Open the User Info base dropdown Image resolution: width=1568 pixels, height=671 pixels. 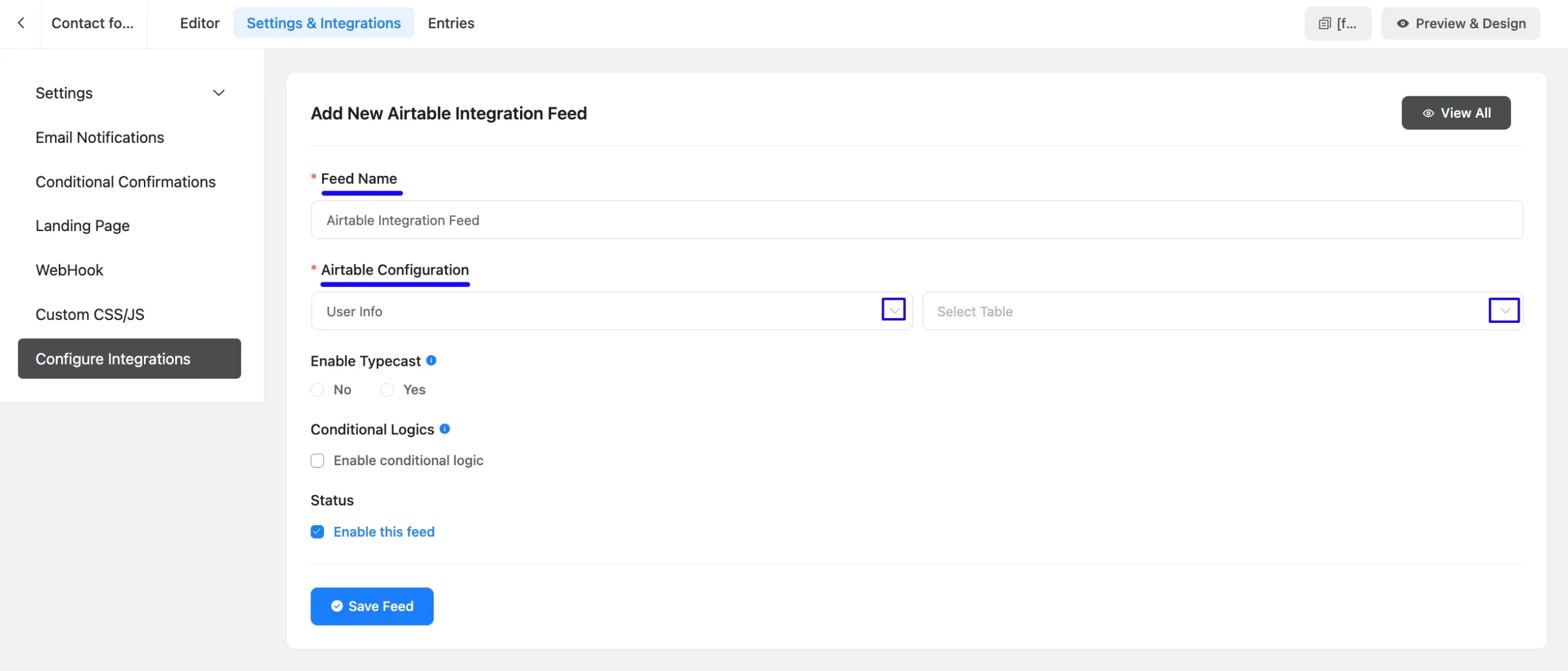(x=611, y=311)
